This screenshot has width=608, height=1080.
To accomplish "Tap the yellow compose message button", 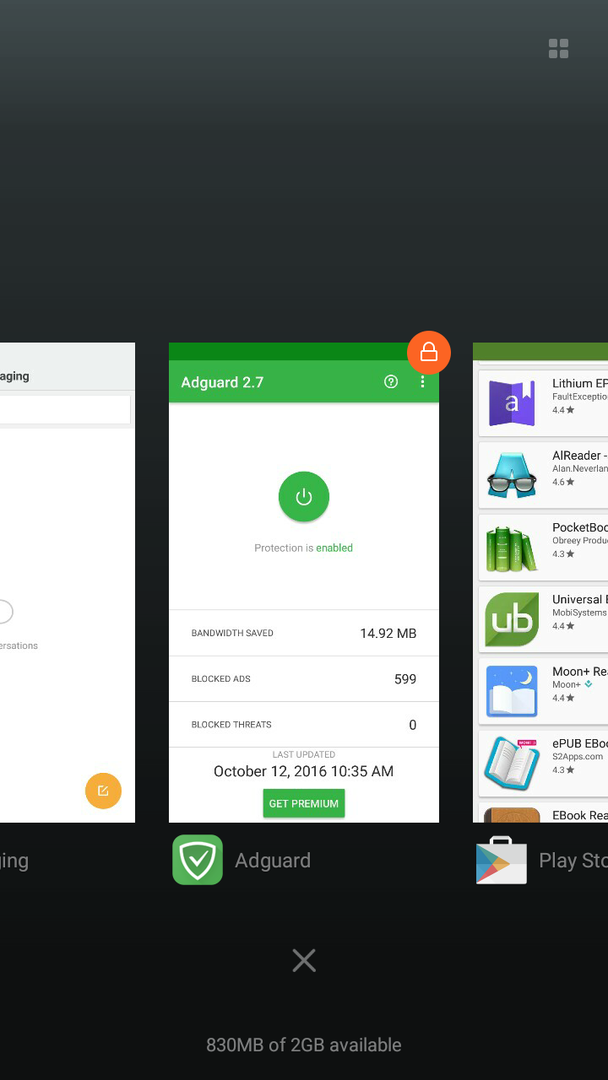I will [103, 791].
